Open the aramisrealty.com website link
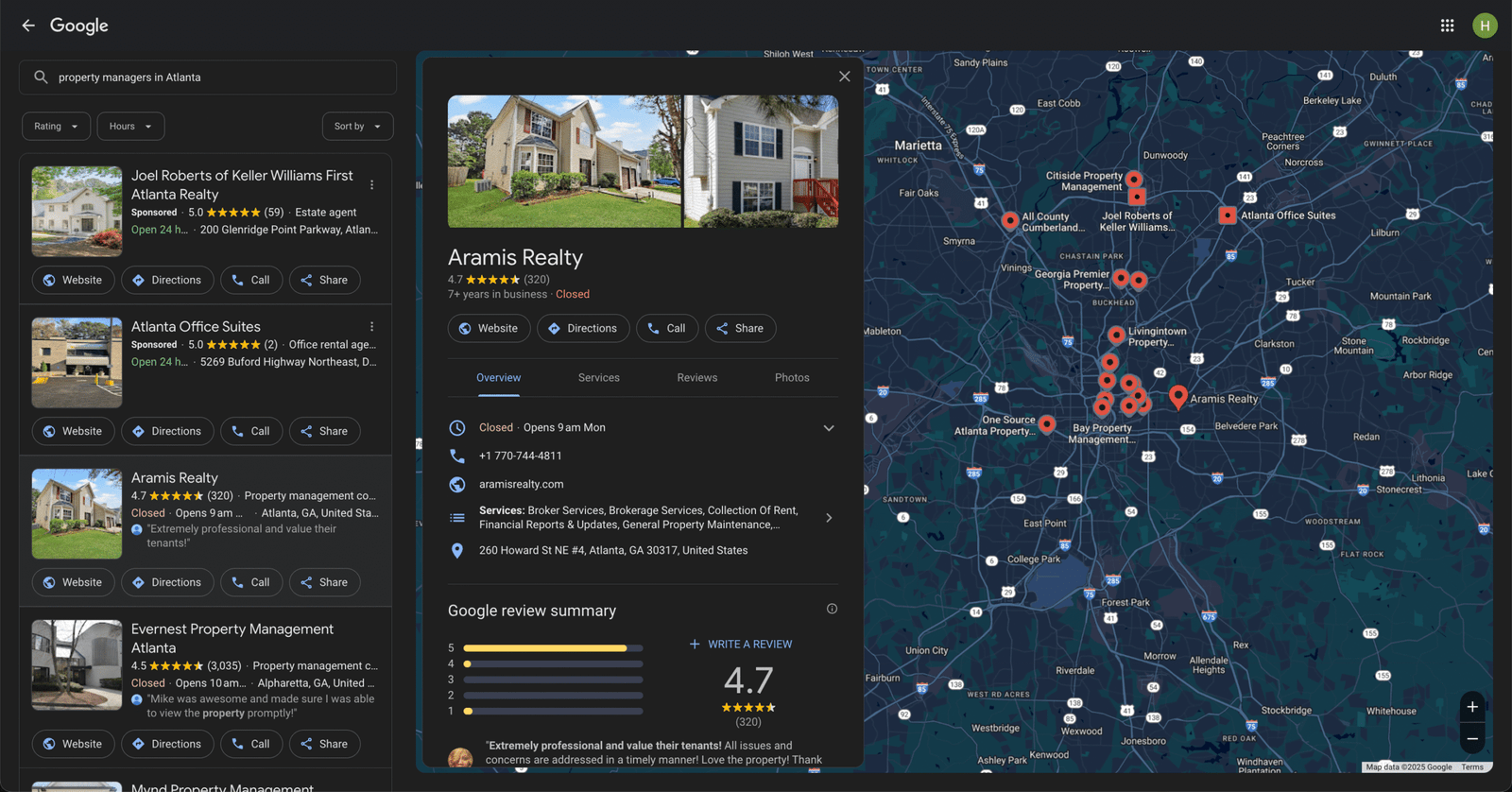Viewport: 1512px width, 792px height. 522,485
